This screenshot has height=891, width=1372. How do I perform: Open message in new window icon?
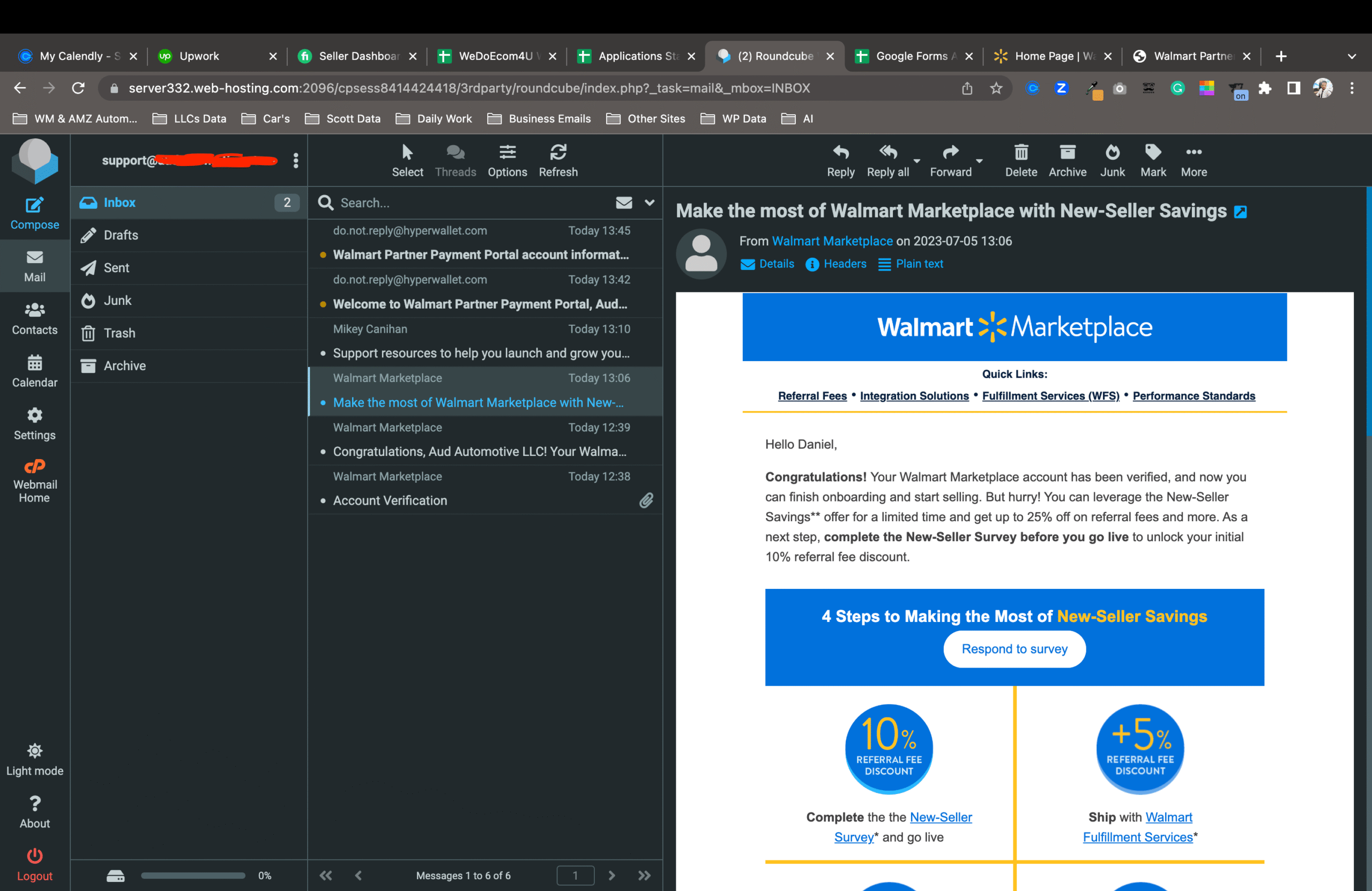pos(1240,212)
